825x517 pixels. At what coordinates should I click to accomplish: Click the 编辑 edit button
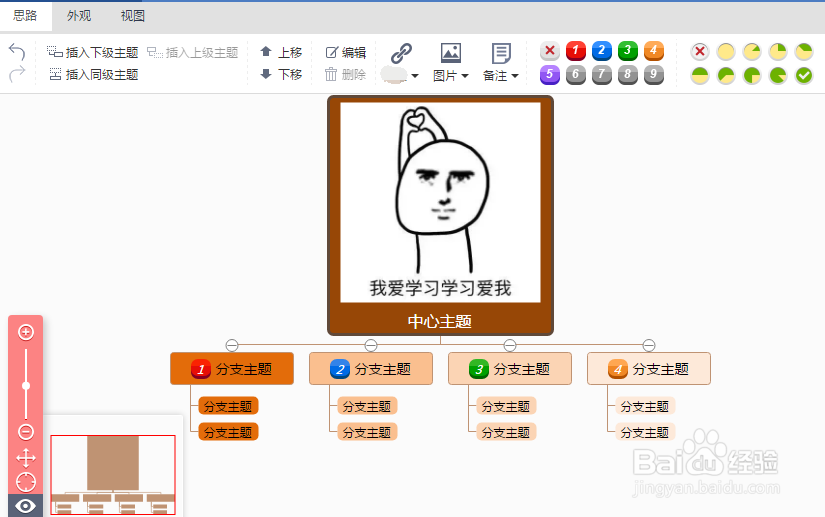[346, 52]
